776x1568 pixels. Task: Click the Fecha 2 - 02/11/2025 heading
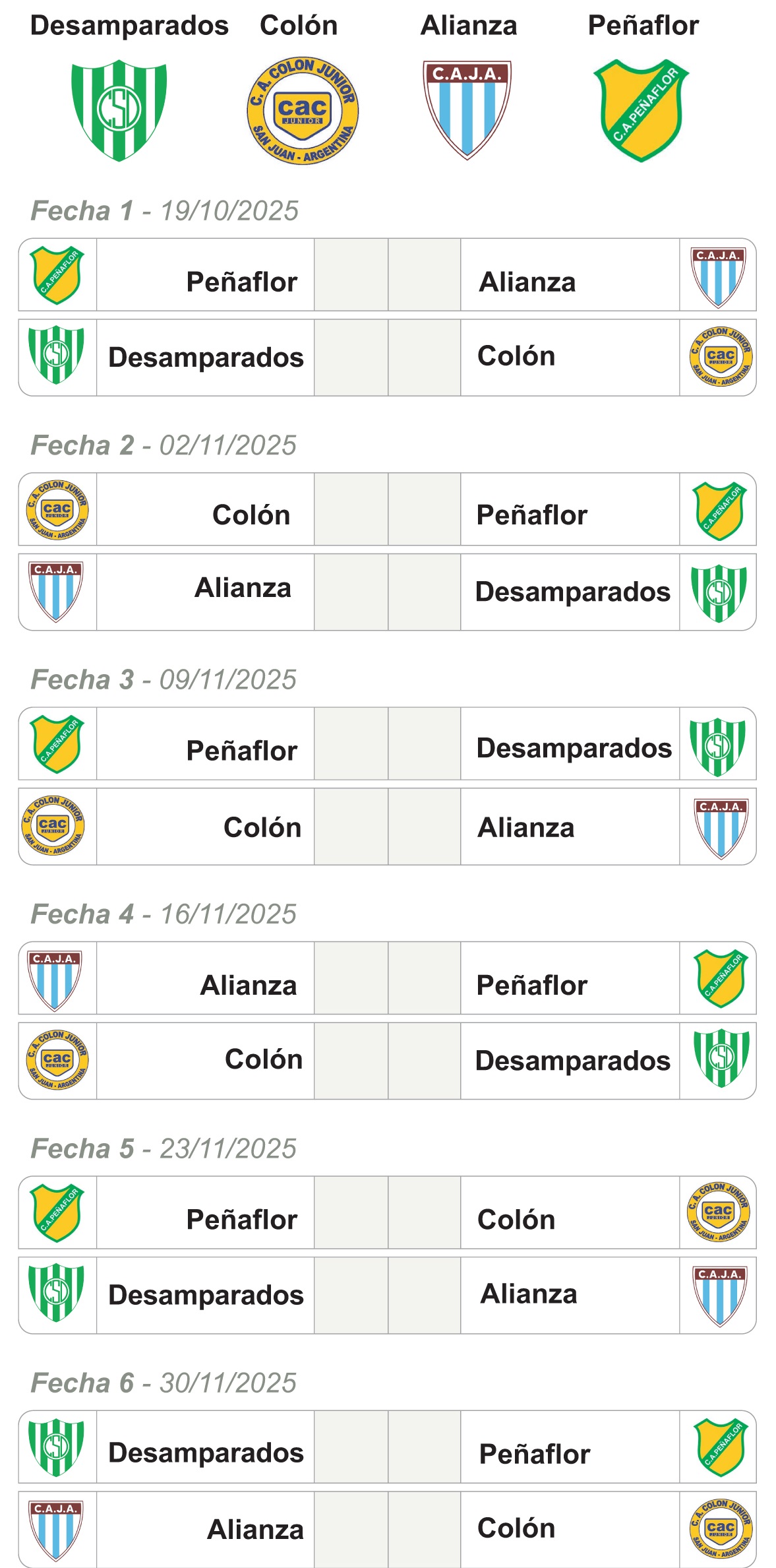click(x=164, y=445)
